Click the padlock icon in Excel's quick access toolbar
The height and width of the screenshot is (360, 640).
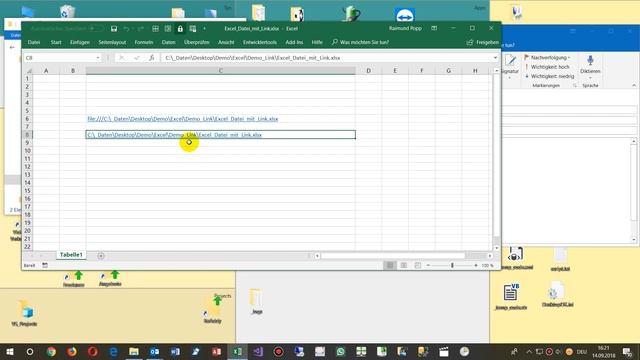pos(180,29)
